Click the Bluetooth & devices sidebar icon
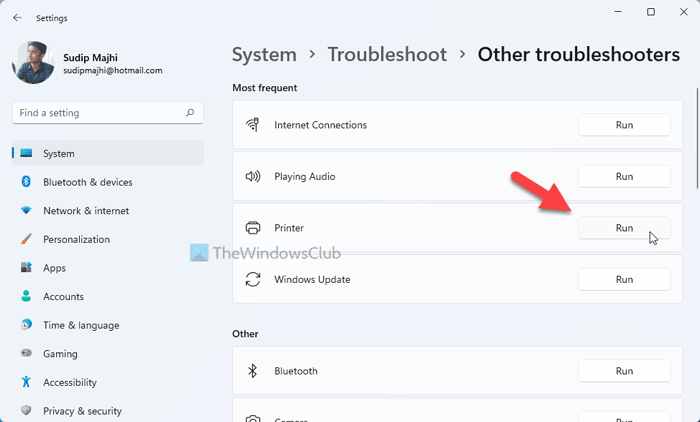Image resolution: width=700 pixels, height=422 pixels. coord(26,181)
